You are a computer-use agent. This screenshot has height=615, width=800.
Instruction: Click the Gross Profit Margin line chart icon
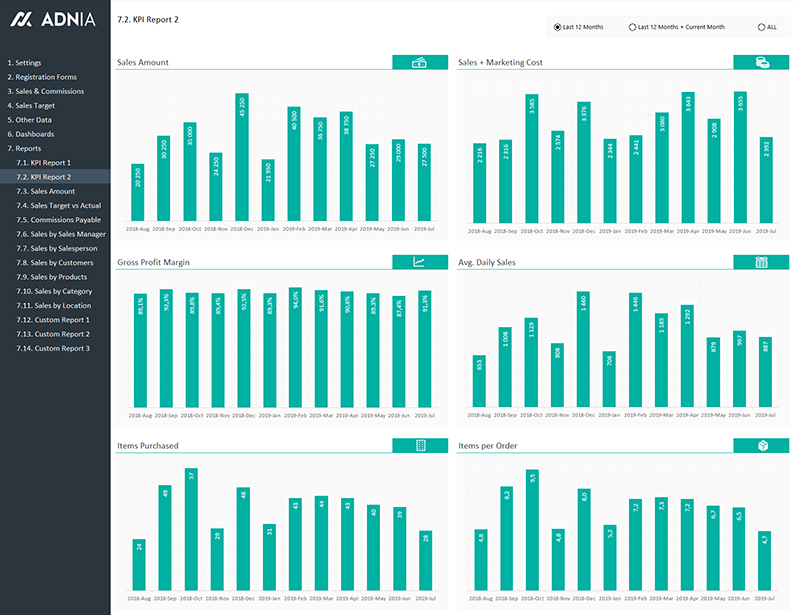tap(420, 262)
